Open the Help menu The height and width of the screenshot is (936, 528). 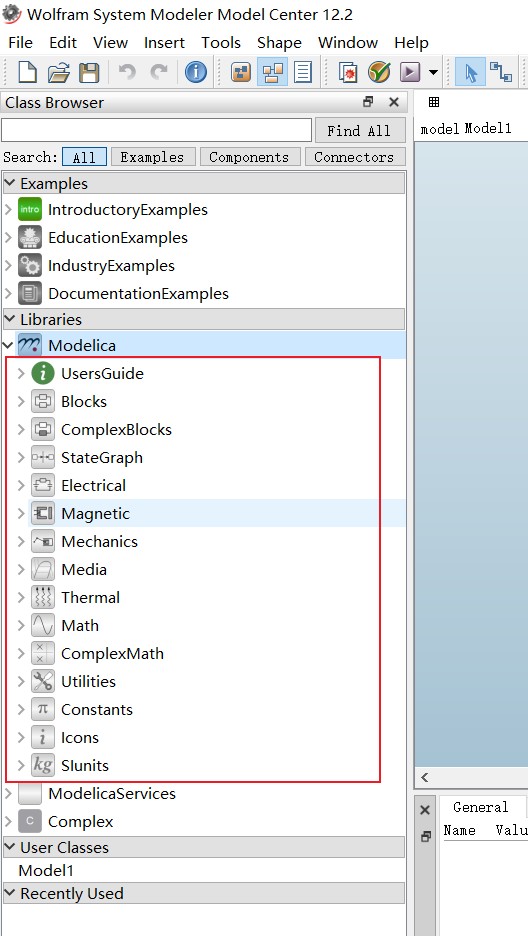pos(411,42)
